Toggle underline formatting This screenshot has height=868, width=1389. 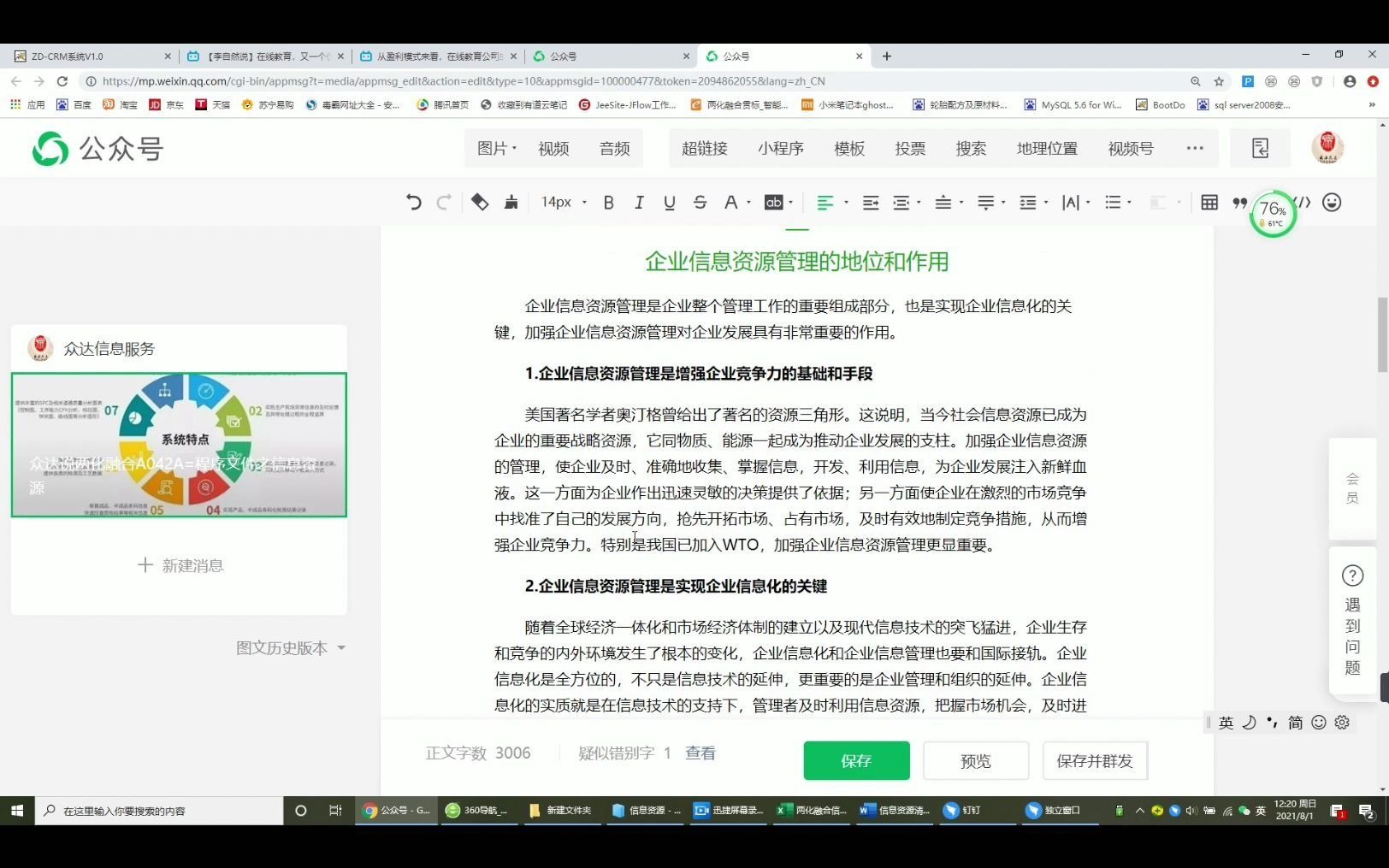click(x=670, y=203)
